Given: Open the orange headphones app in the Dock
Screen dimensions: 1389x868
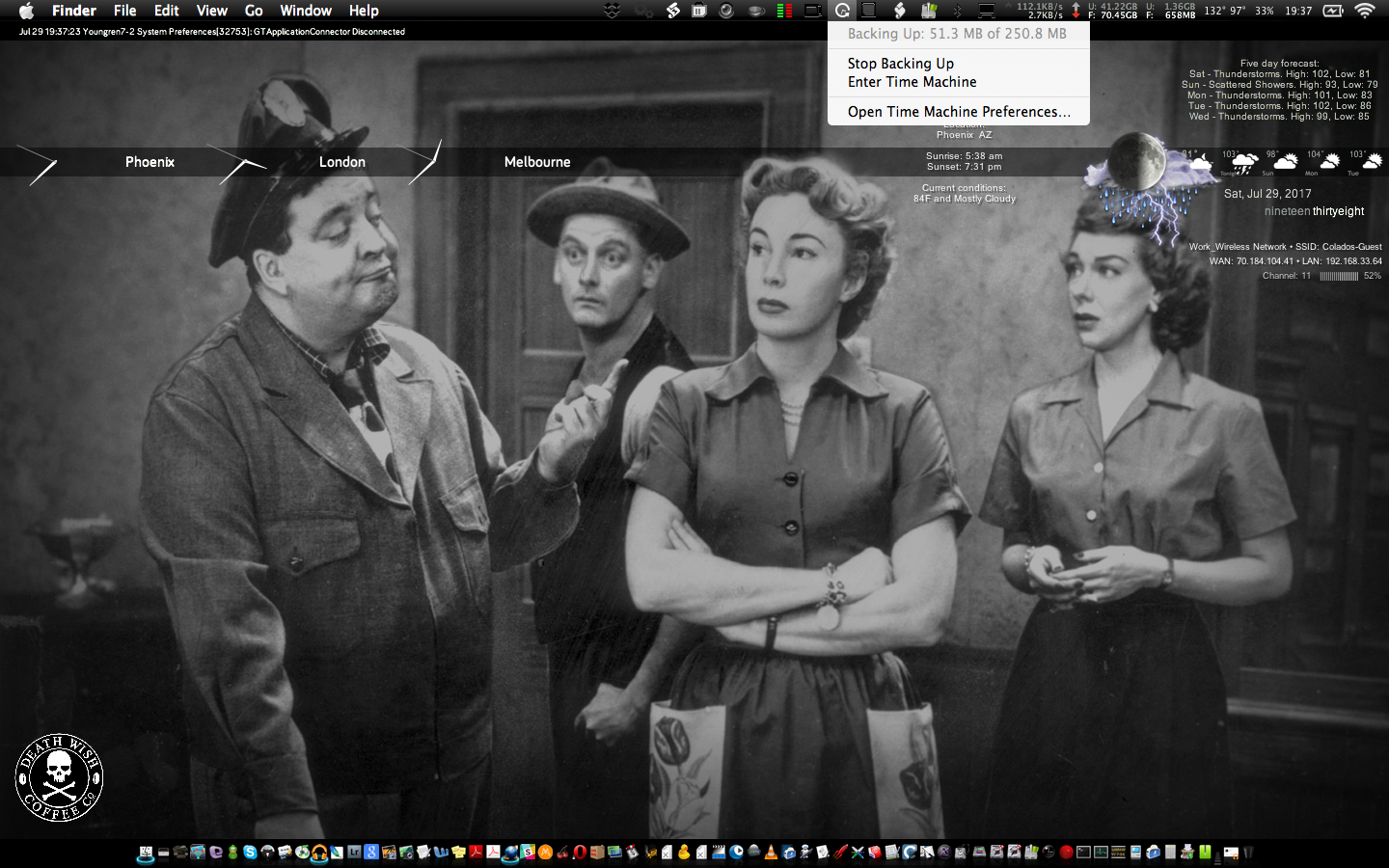Looking at the screenshot, I should [x=319, y=853].
